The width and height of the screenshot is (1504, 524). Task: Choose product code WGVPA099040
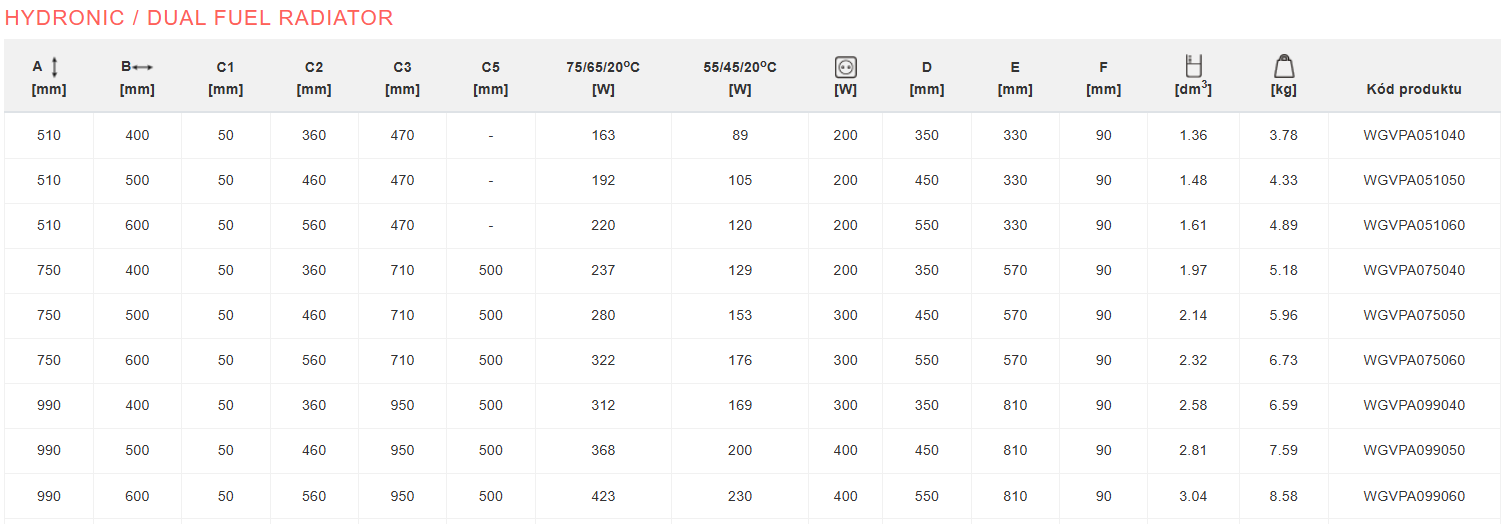(x=1414, y=405)
